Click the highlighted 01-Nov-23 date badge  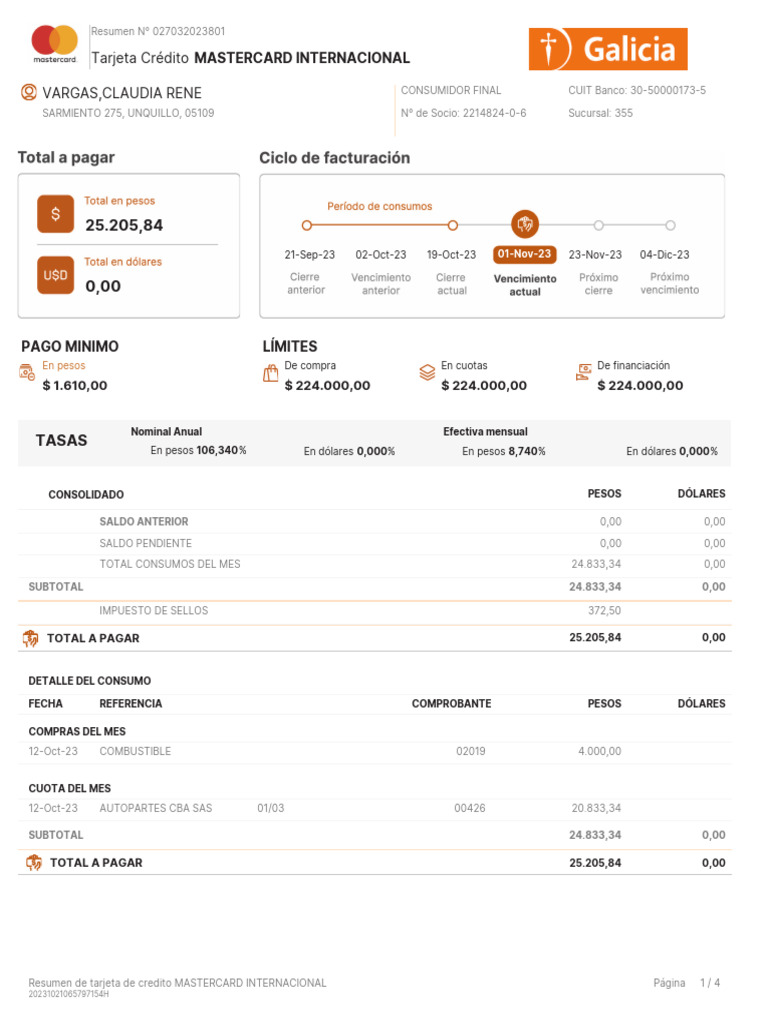[x=524, y=254]
